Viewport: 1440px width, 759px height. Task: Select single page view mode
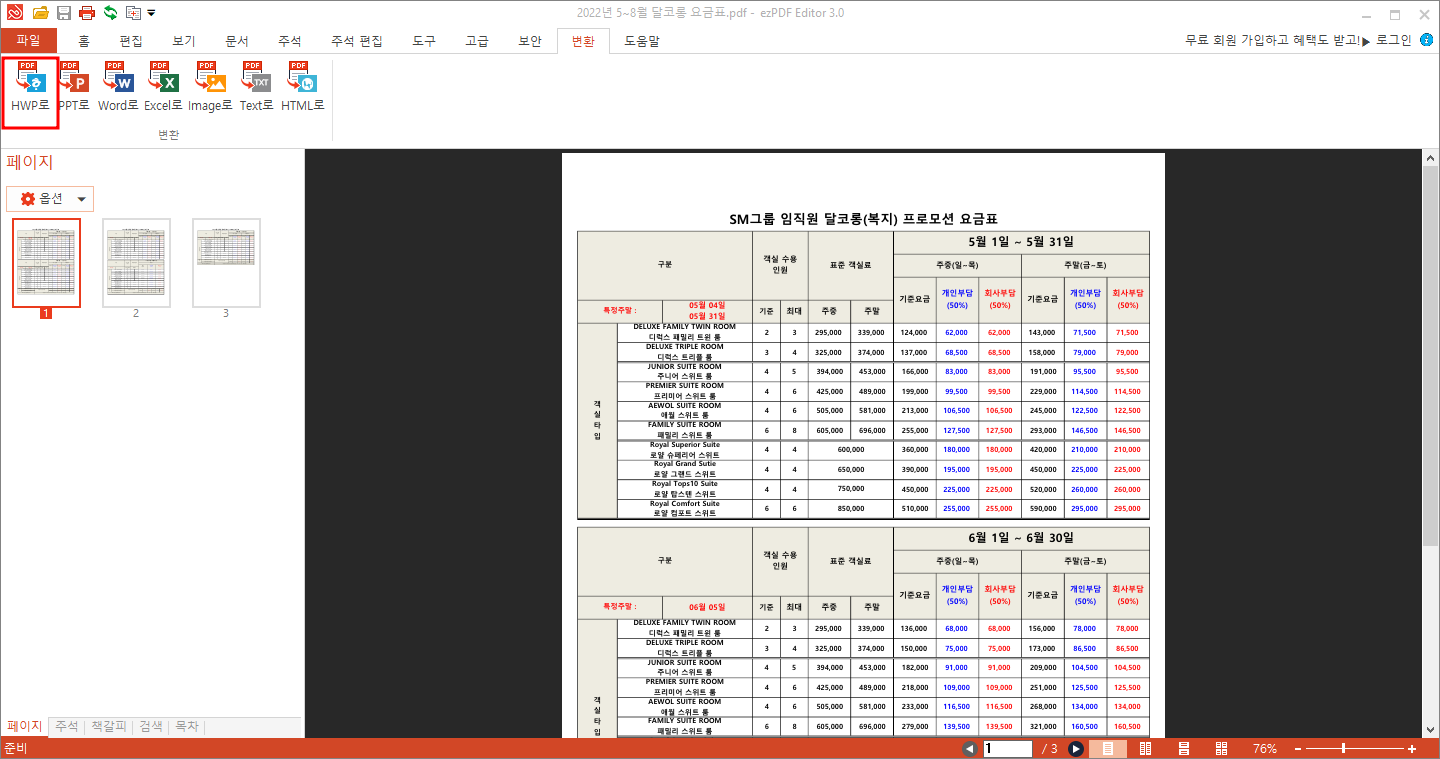click(1108, 749)
